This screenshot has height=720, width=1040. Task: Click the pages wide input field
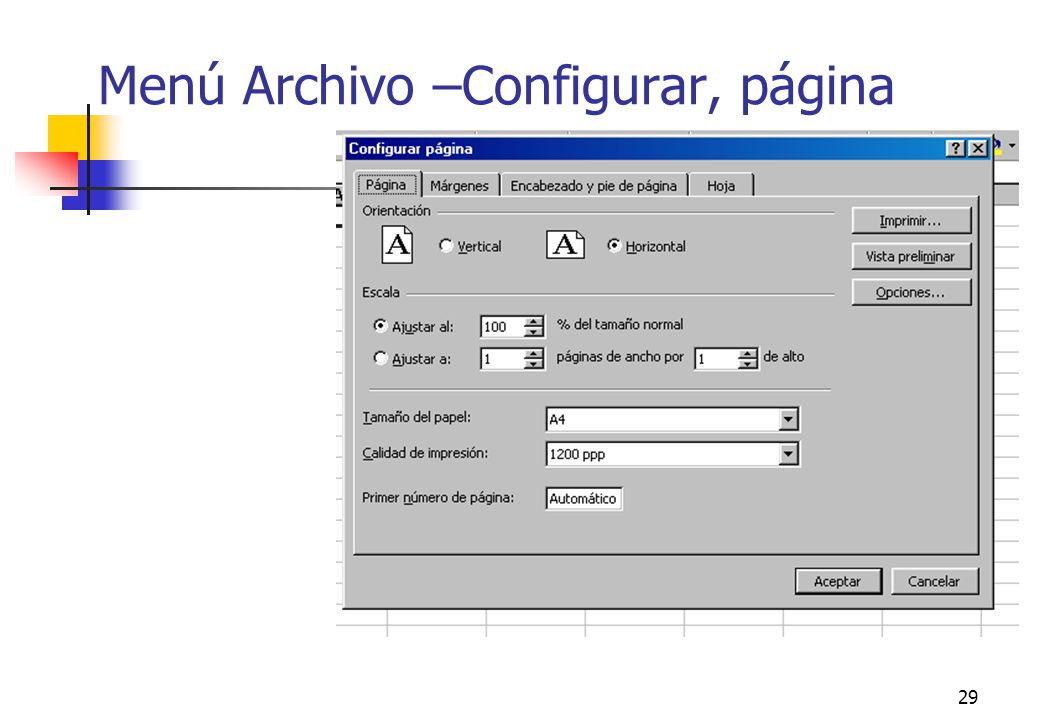click(502, 359)
